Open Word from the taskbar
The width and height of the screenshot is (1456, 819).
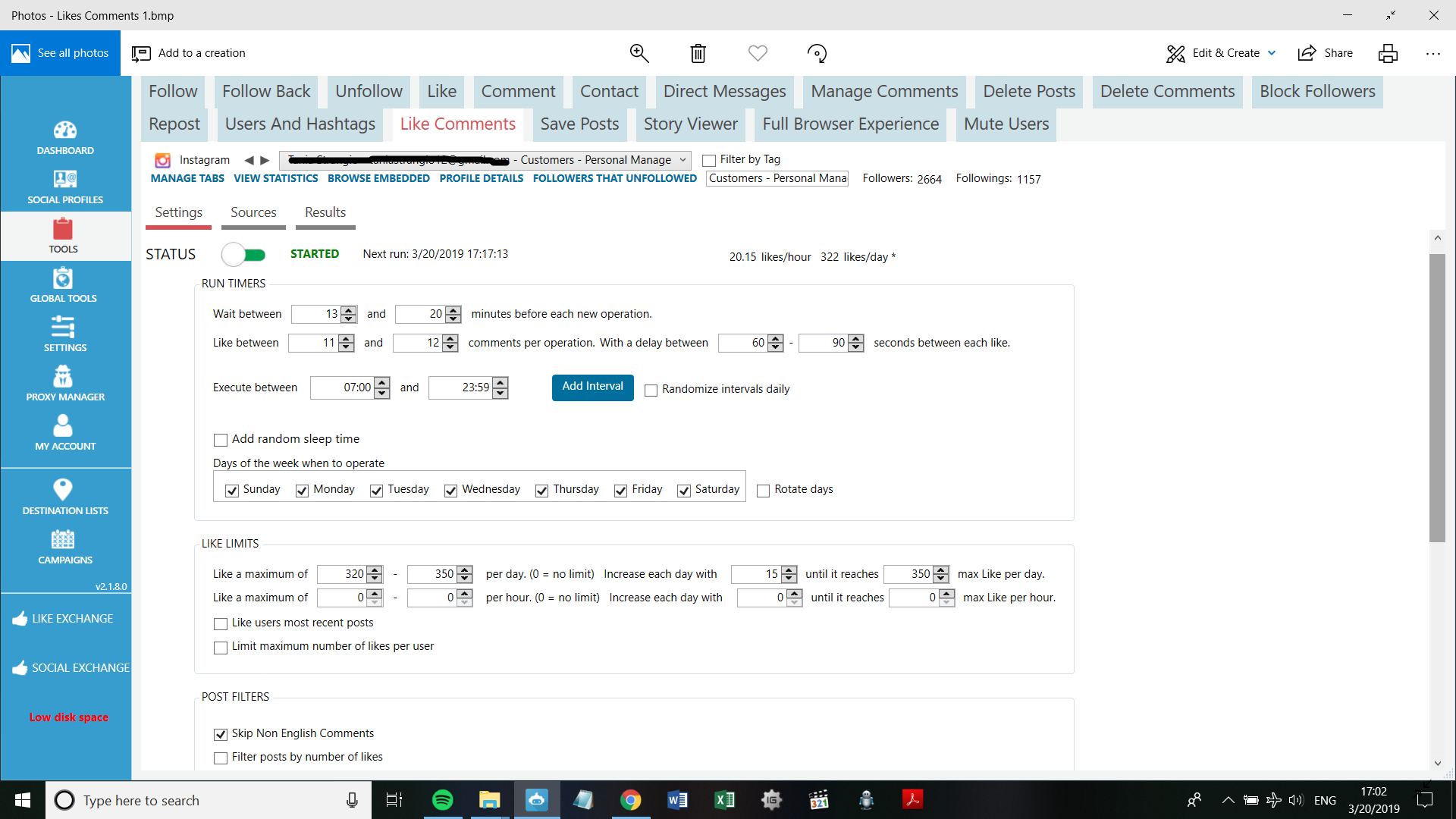(677, 800)
